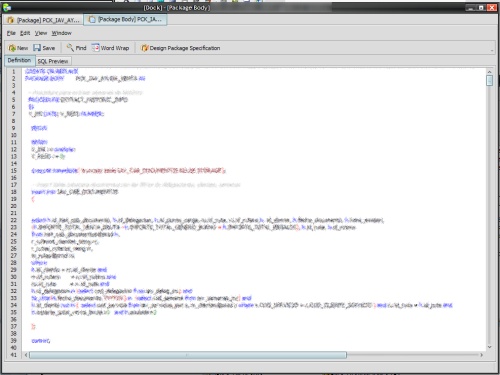Close the window with the red X button
500x375 pixels.
pos(492,7)
